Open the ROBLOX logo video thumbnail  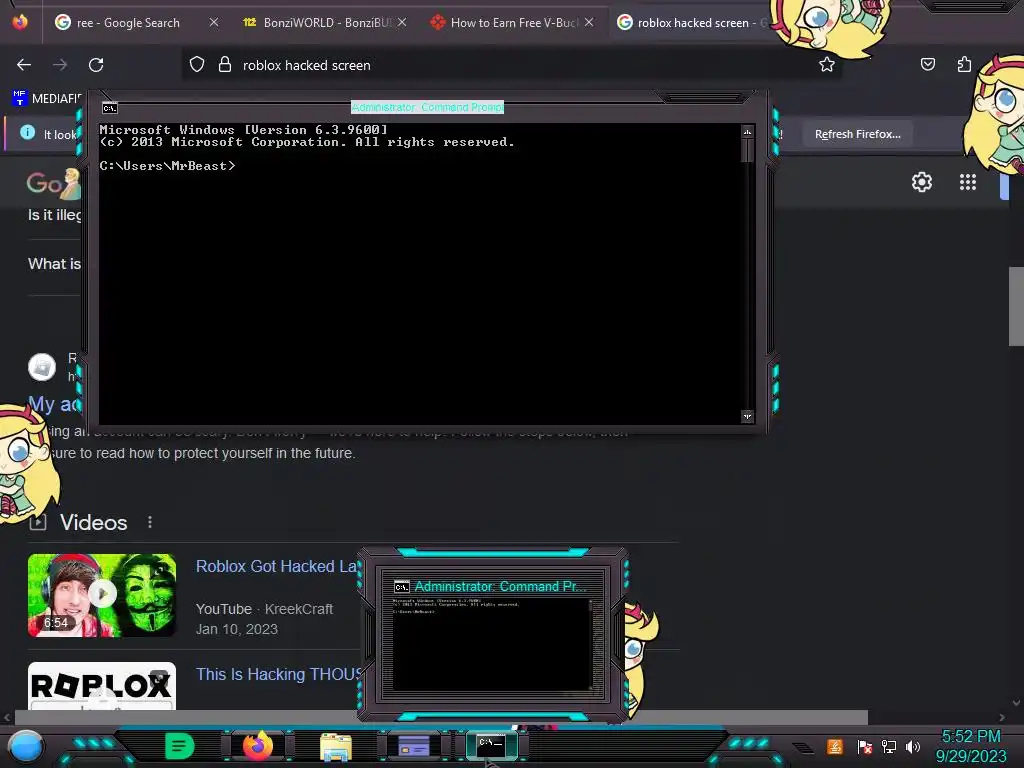[102, 686]
